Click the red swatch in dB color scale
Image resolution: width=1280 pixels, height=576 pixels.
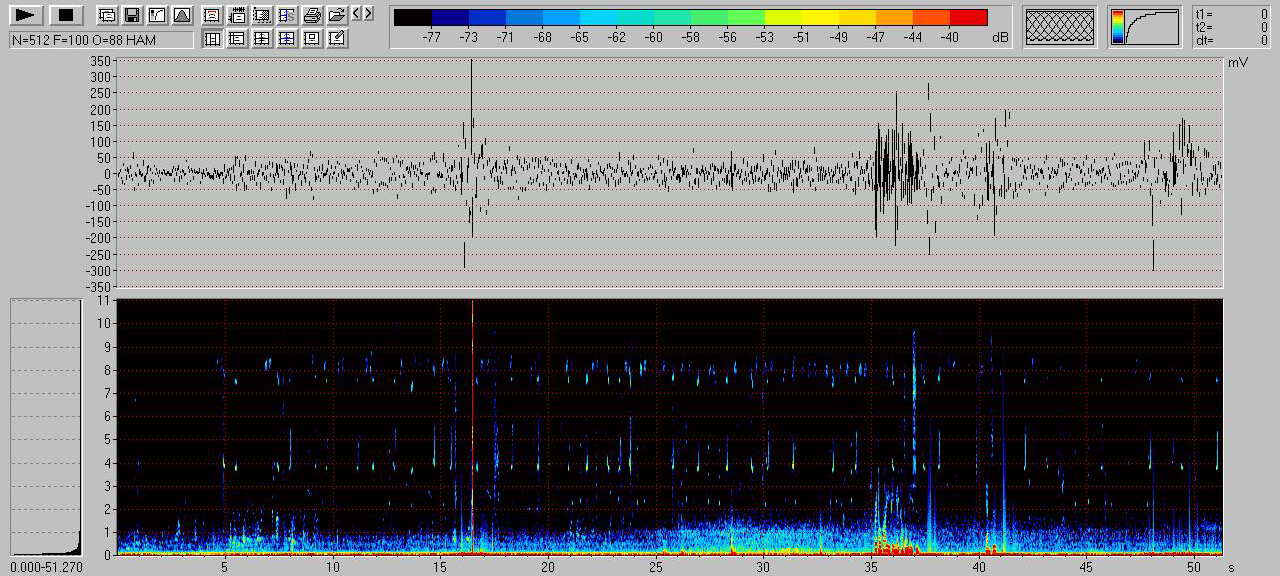click(x=968, y=17)
